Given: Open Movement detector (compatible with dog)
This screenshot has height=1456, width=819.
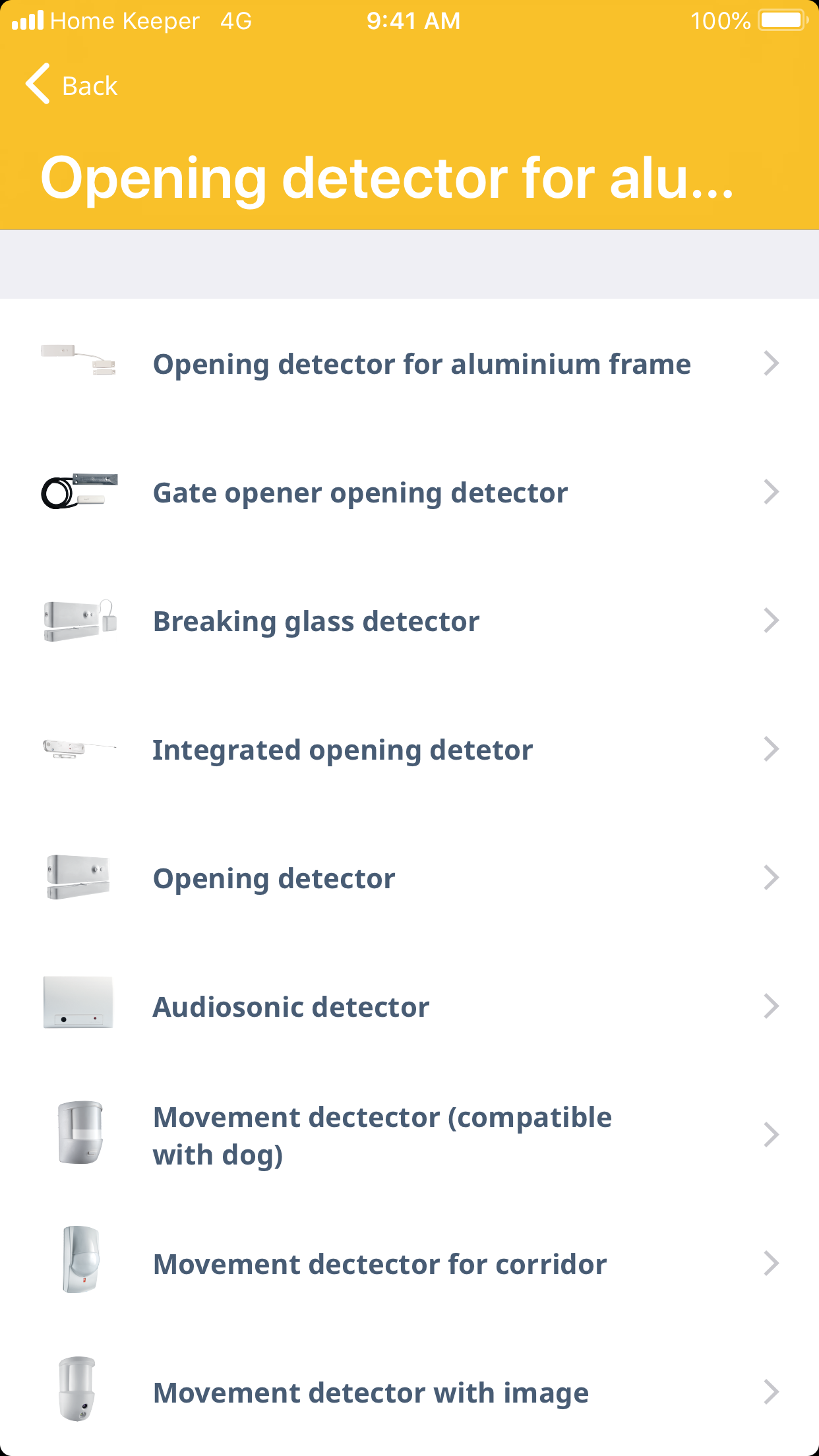Looking at the screenshot, I should click(x=382, y=1136).
